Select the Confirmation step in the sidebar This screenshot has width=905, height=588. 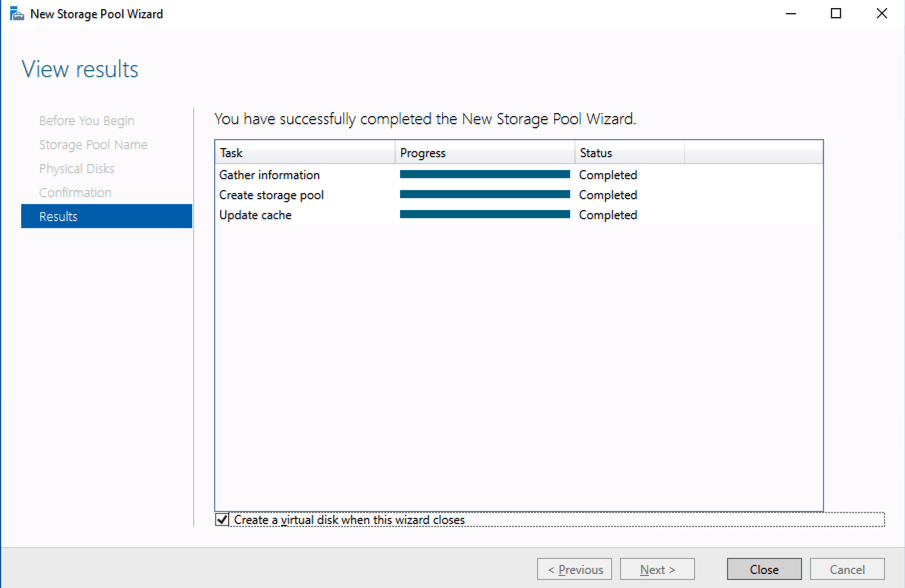tap(75, 192)
